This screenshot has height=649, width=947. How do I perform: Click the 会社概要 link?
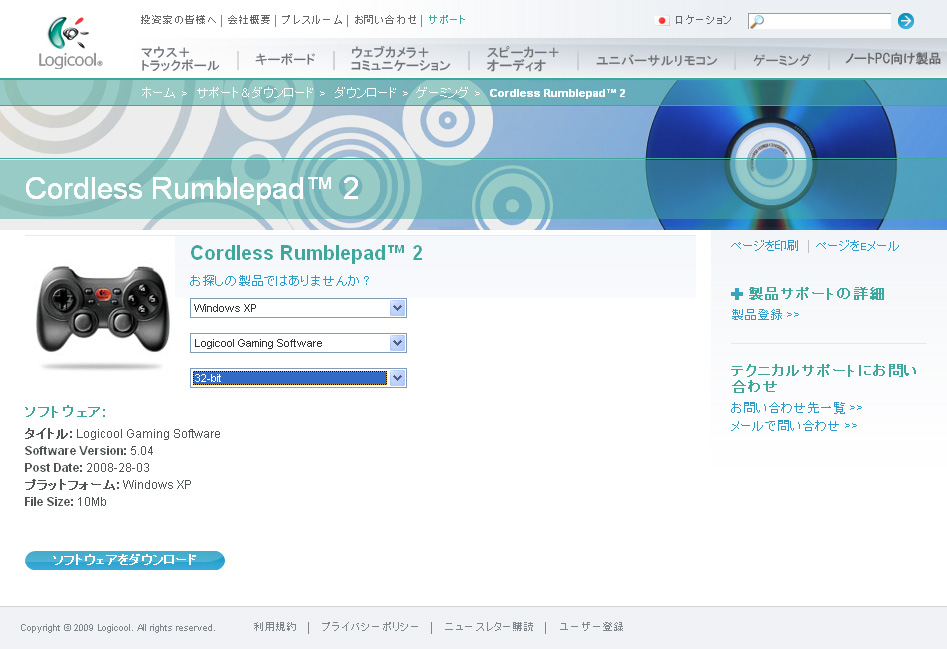(x=249, y=20)
